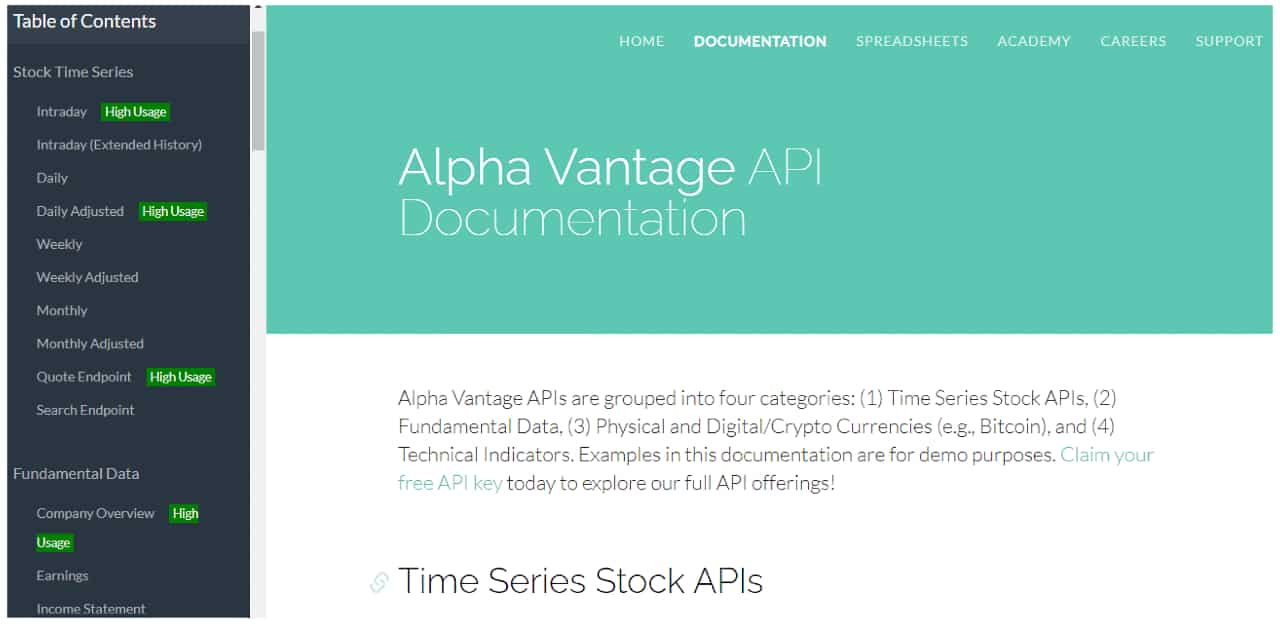Click the anchor link icon beside Time Series Stock APIs

click(x=378, y=581)
